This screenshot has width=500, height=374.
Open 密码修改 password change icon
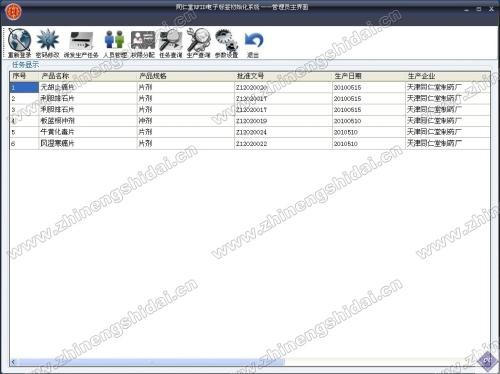[48, 43]
